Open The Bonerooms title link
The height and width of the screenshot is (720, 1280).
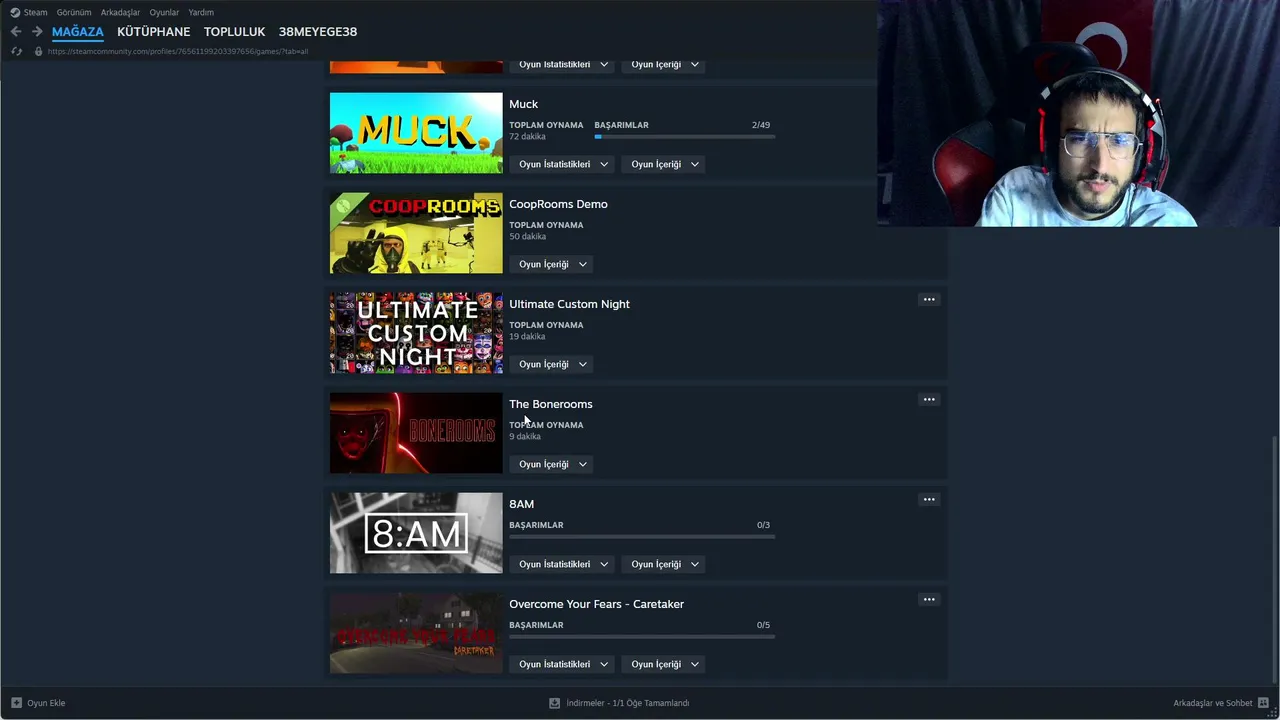(x=551, y=404)
